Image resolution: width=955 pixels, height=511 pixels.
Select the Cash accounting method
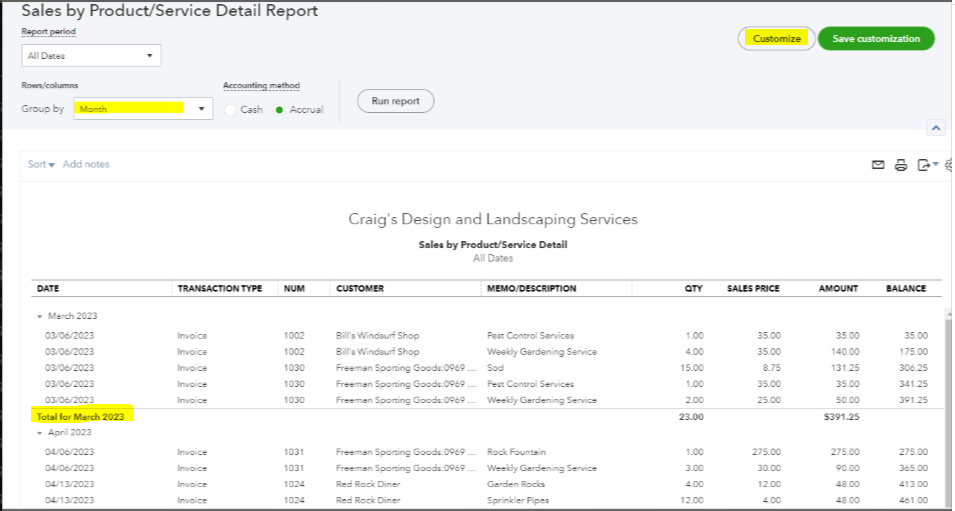230,110
